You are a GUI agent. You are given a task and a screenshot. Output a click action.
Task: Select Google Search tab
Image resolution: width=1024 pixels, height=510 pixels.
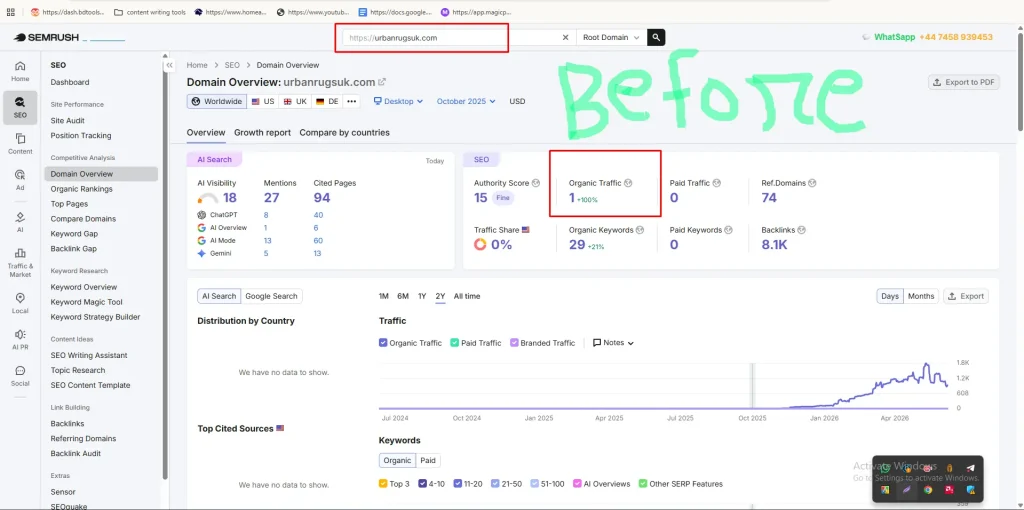271,296
